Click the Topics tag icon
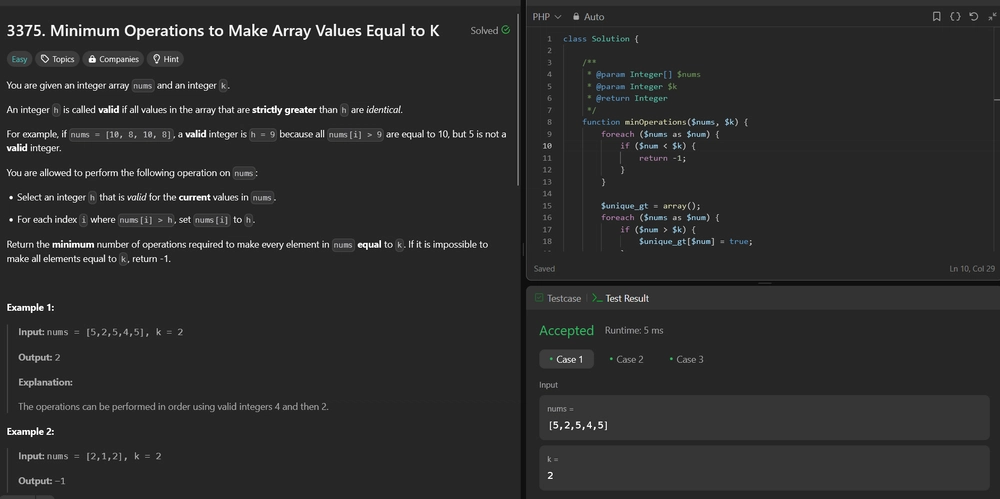This screenshot has height=499, width=1000. click(45, 59)
